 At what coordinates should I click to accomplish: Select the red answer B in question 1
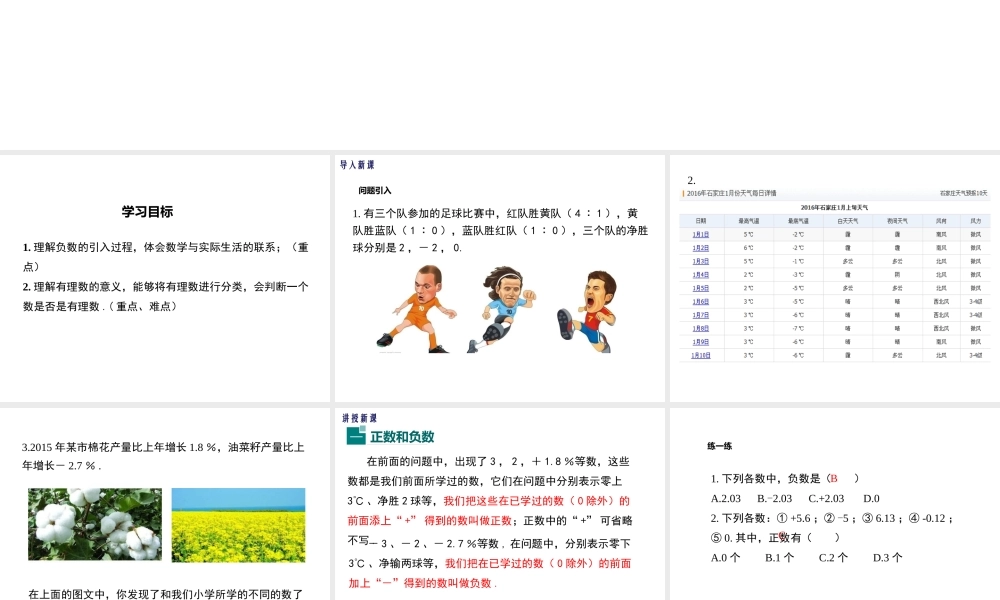834,479
